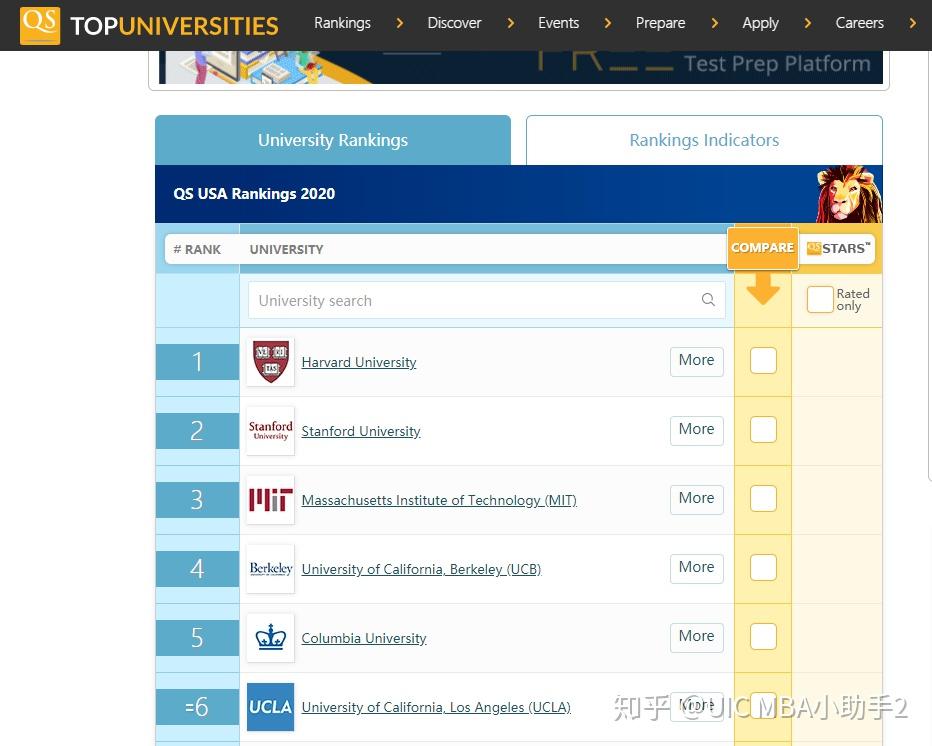
Task: Click rank =6 cell
Action: coord(197,707)
